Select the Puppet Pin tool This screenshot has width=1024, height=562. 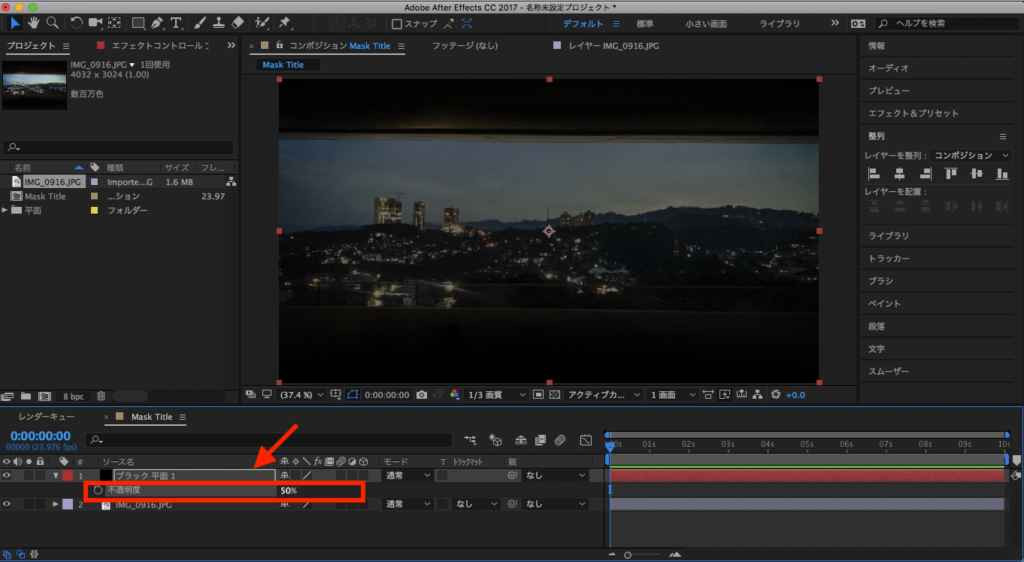click(285, 23)
